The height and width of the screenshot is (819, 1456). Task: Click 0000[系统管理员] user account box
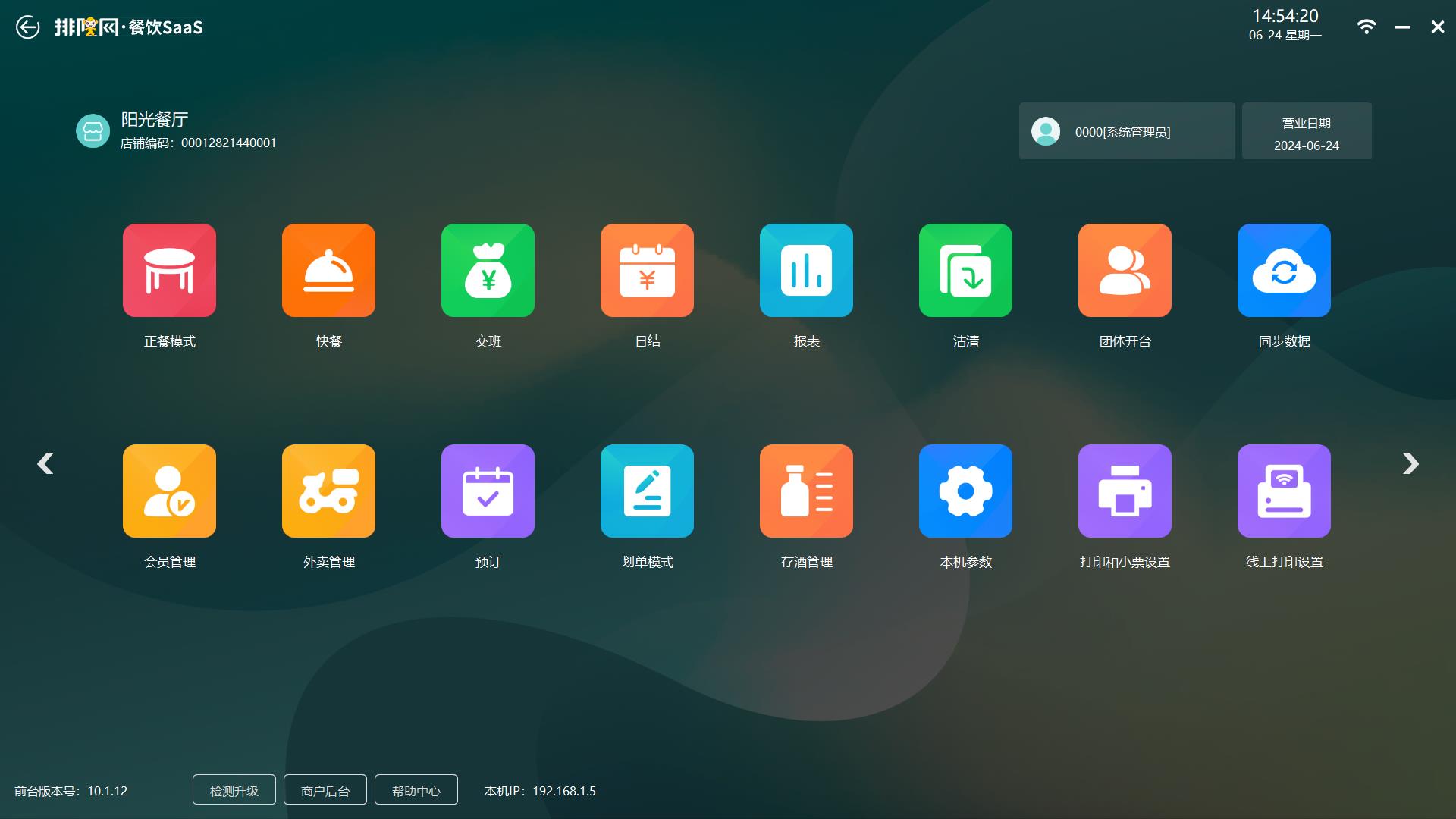coord(1127,131)
